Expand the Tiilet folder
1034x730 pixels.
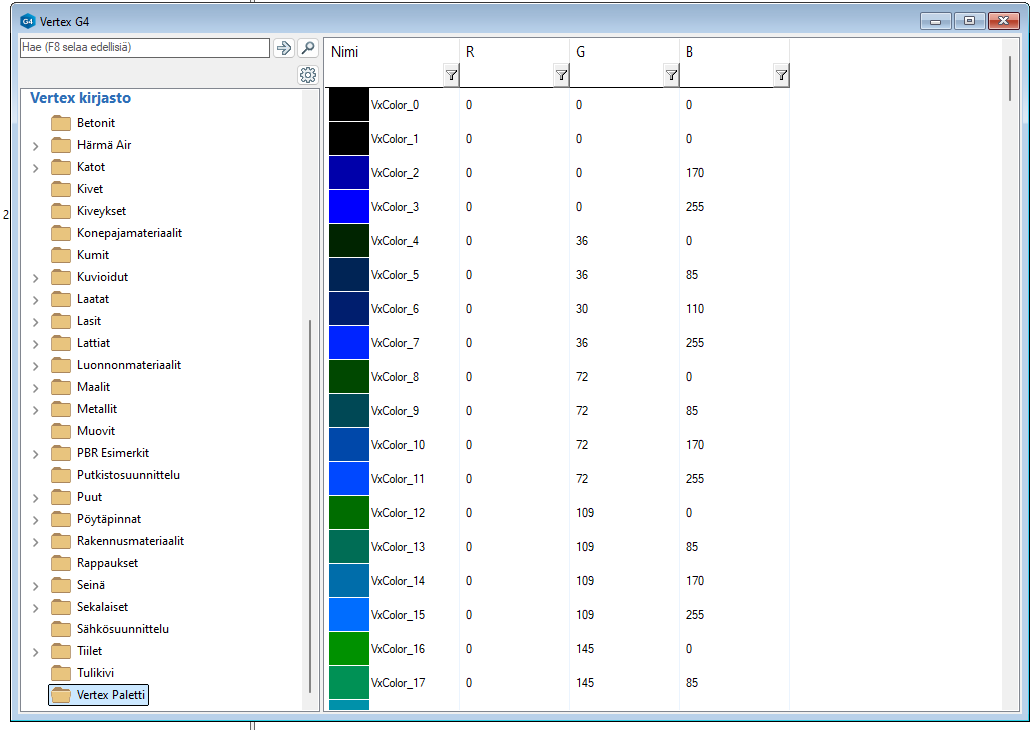tap(36, 652)
